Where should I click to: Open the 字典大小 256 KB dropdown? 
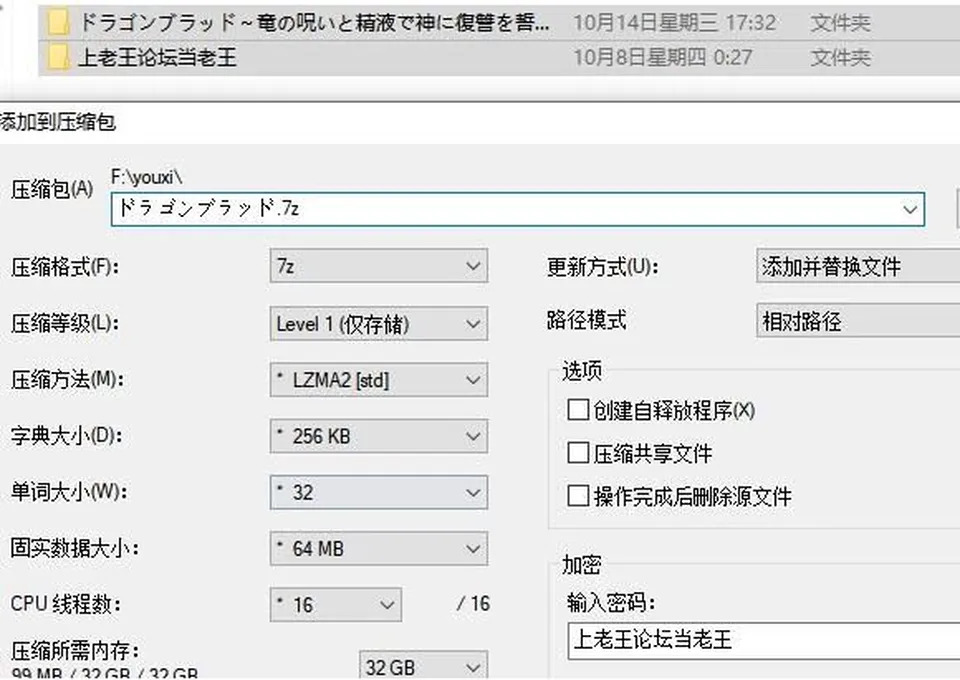point(378,436)
